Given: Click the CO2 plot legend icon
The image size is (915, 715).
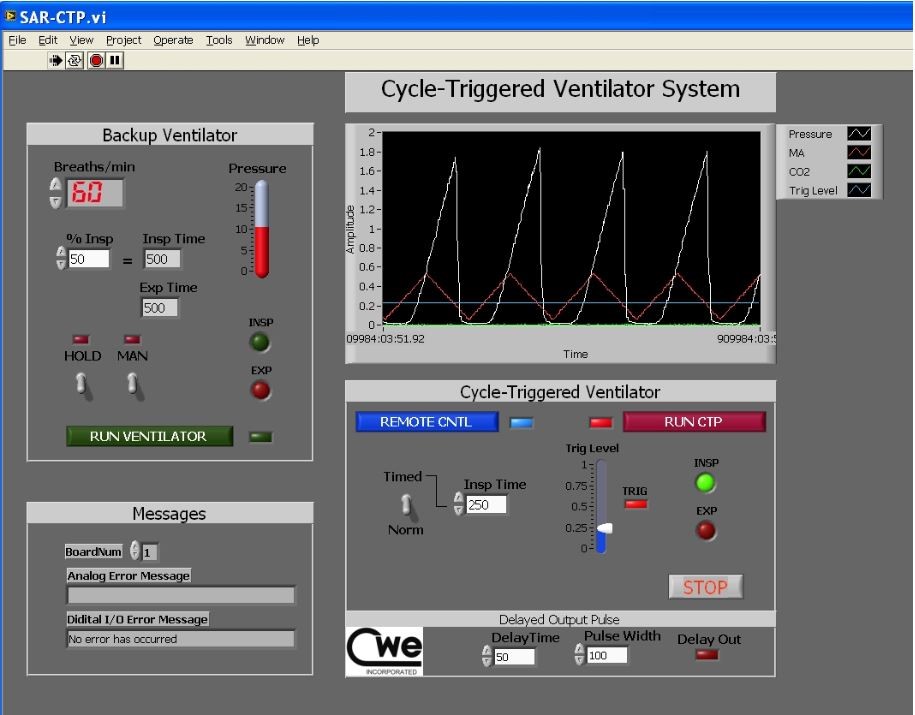Looking at the screenshot, I should pos(858,172).
